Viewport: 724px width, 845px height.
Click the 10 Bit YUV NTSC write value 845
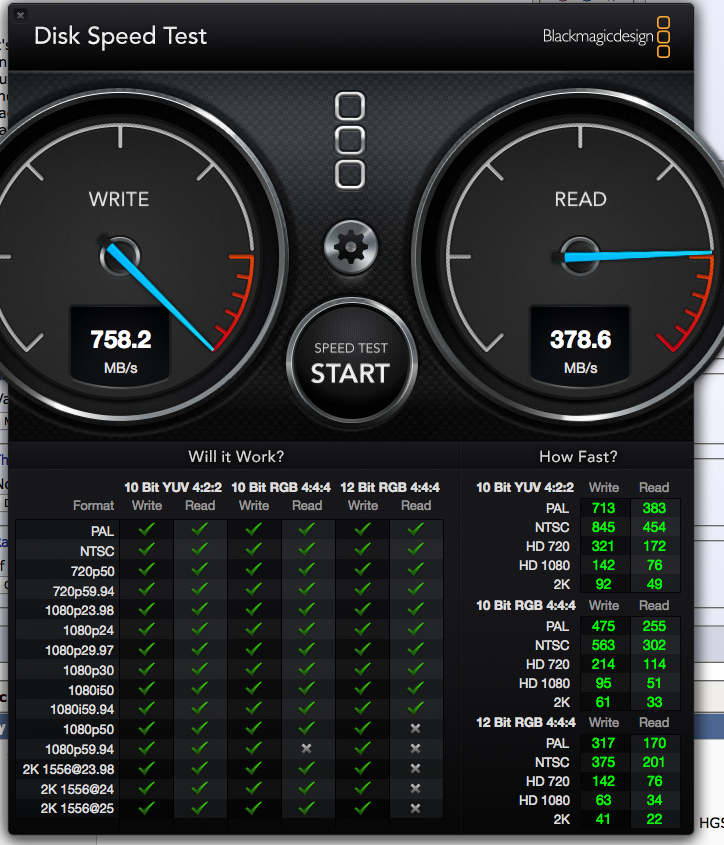pos(603,527)
